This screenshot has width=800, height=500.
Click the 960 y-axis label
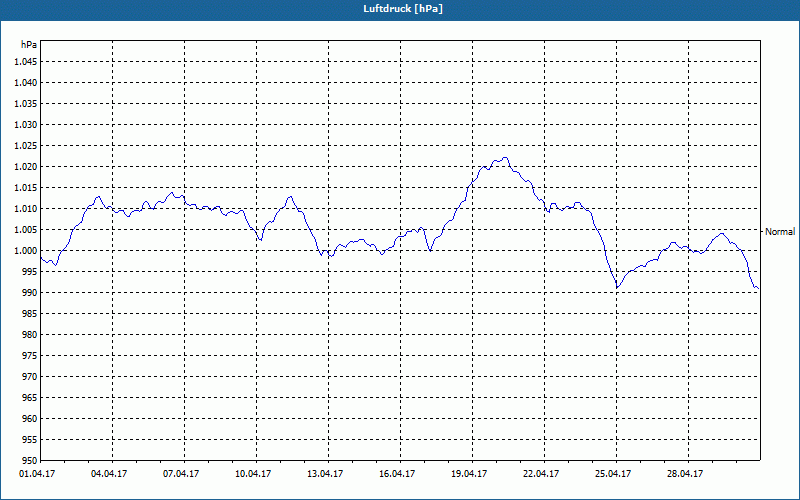[31, 419]
